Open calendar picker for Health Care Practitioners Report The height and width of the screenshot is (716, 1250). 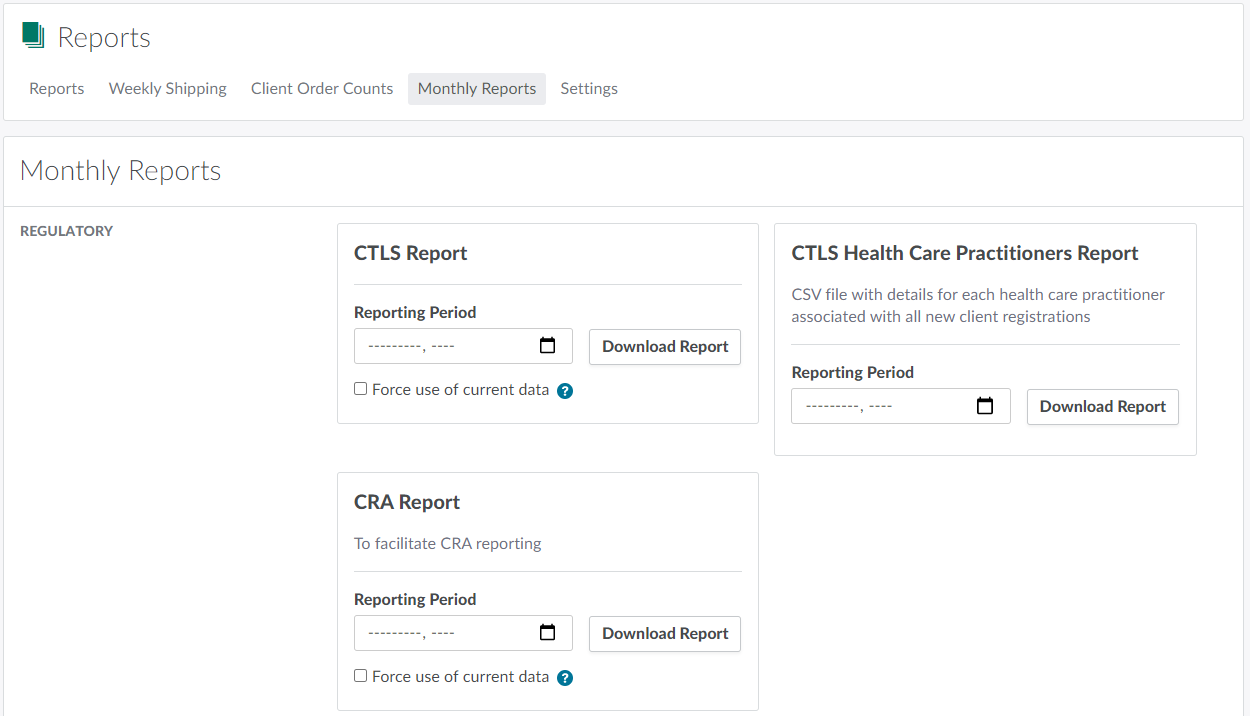pos(985,406)
